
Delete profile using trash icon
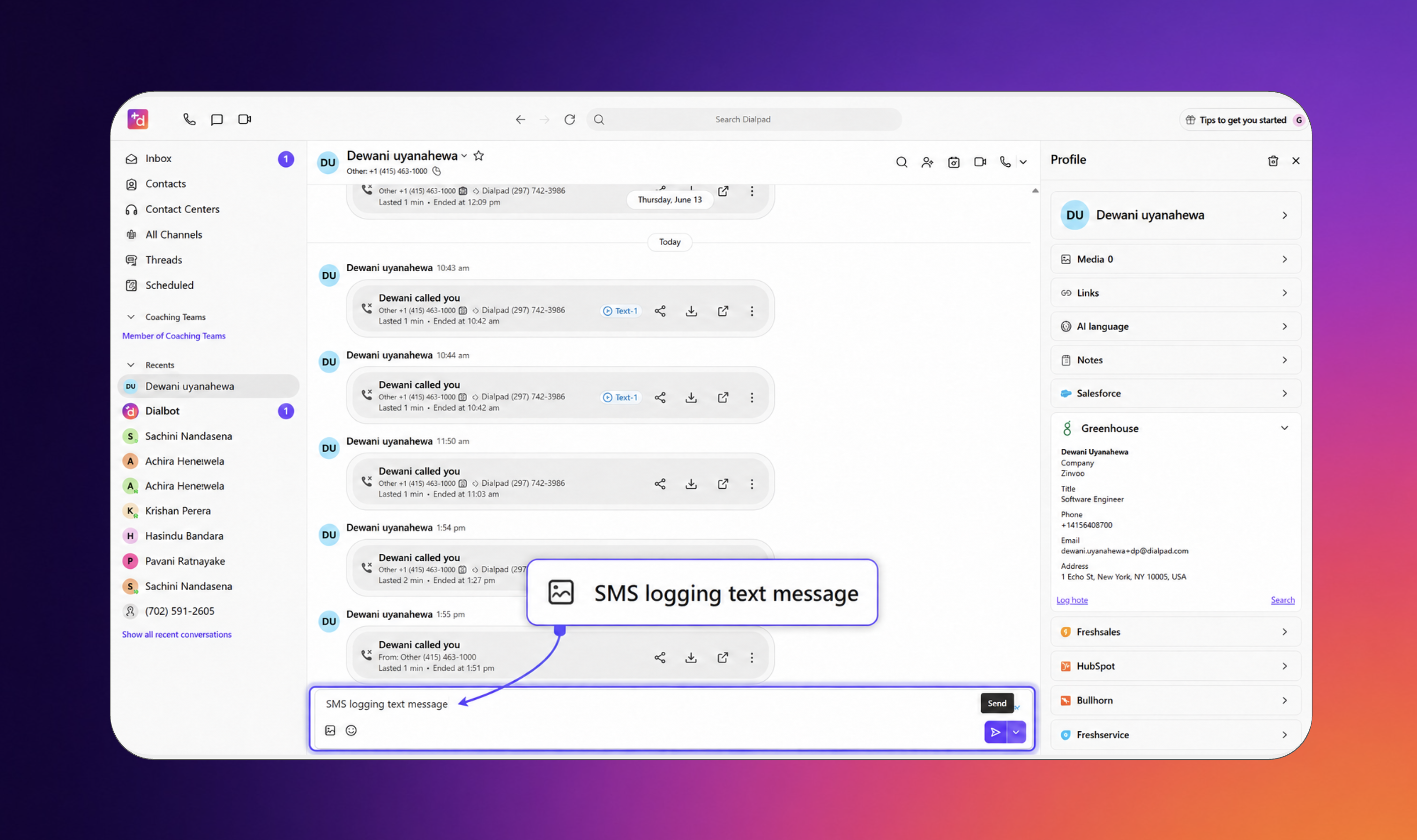coord(1273,161)
